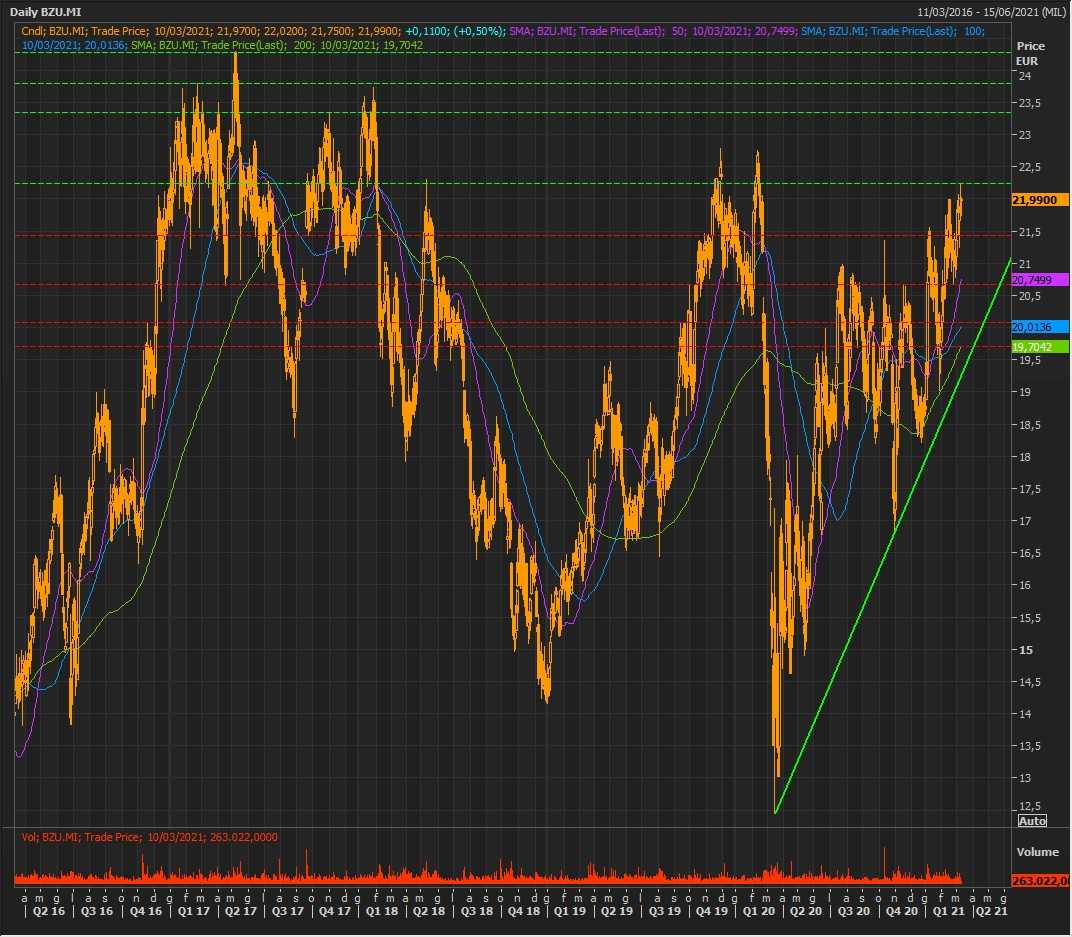
Task: Click the Q2 18 quarter label
Action: (x=429, y=911)
